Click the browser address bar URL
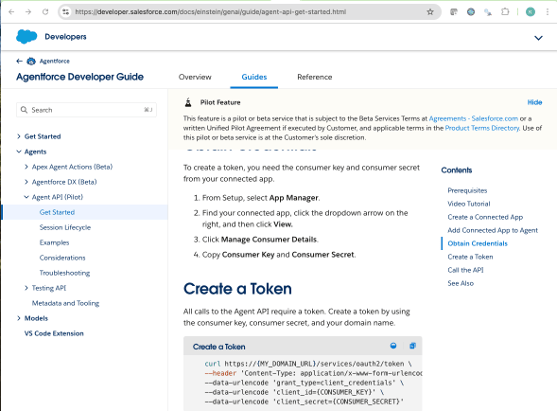 pyautogui.click(x=210, y=12)
